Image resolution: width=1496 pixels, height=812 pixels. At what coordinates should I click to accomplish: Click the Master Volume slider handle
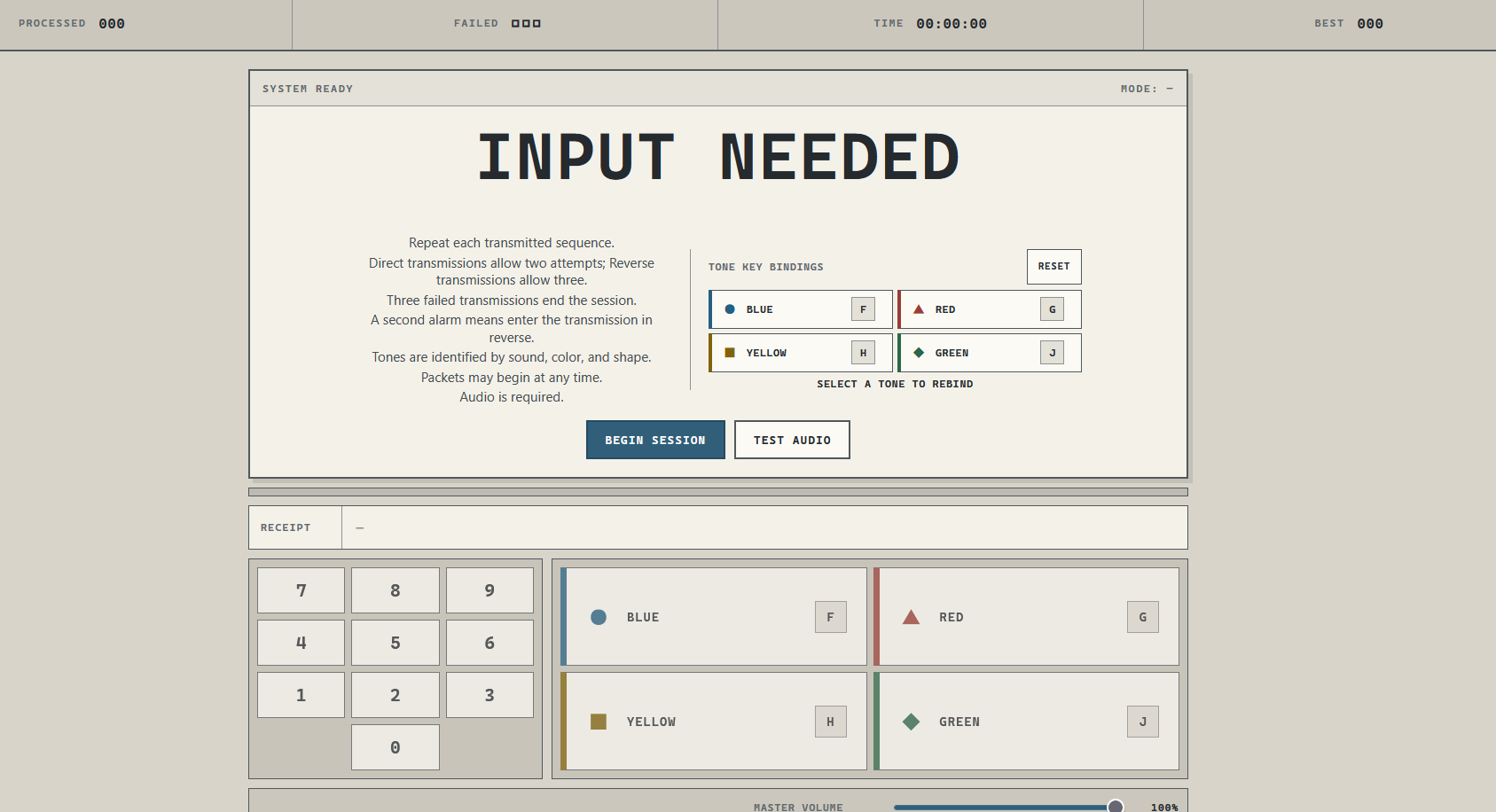(x=1116, y=807)
